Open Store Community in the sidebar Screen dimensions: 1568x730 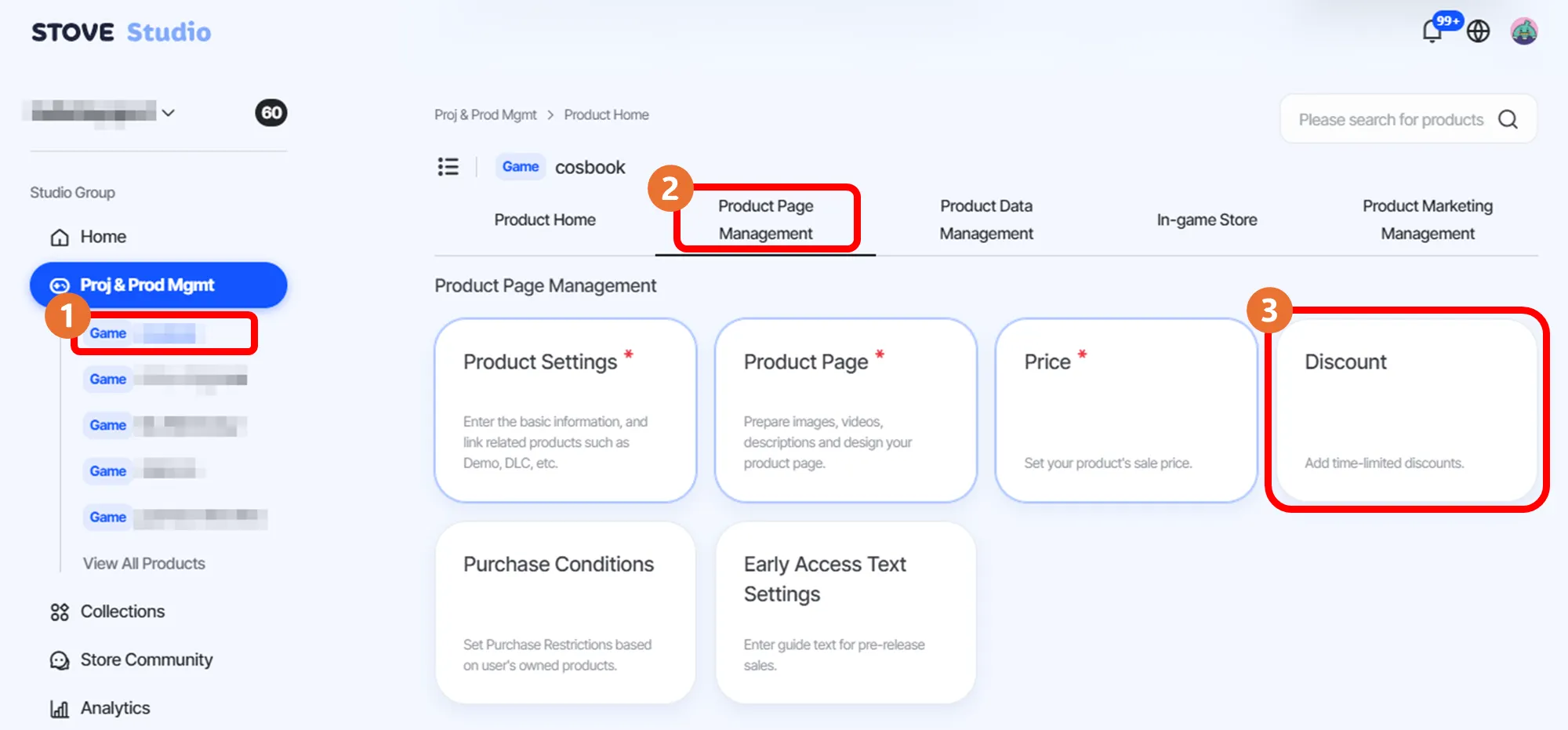[146, 660]
